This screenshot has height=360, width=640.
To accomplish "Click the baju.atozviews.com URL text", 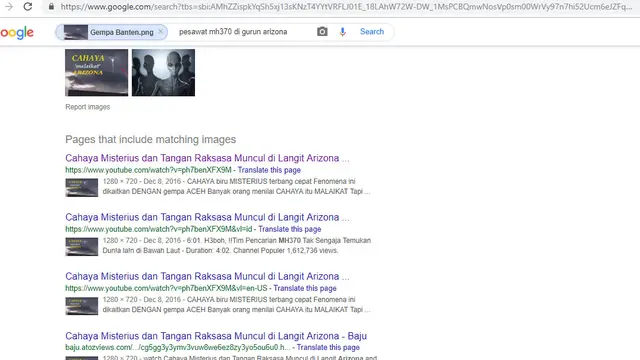I will (178, 347).
